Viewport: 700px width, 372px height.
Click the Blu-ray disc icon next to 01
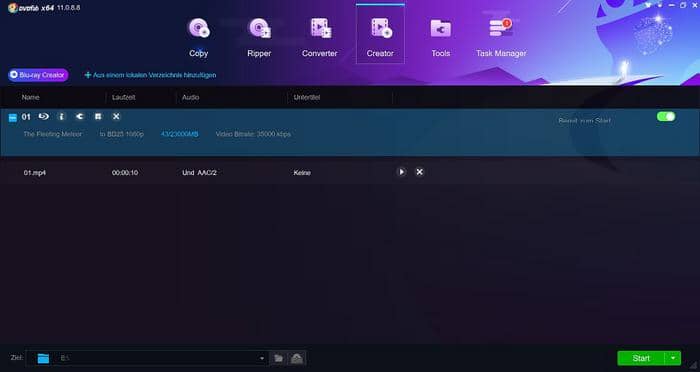(x=43, y=117)
